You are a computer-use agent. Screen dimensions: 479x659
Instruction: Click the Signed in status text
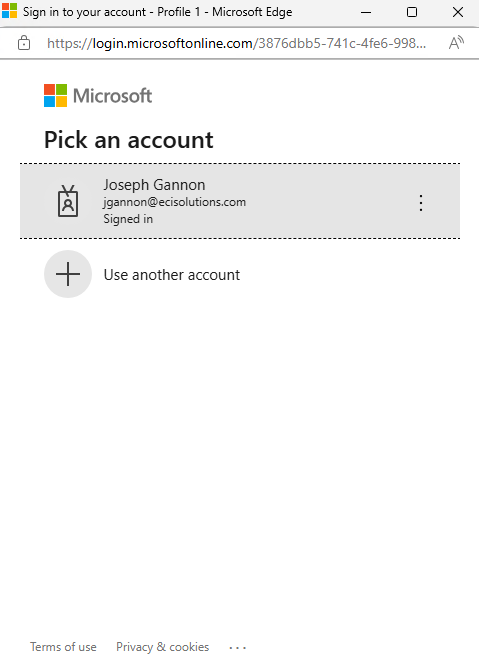point(128,219)
